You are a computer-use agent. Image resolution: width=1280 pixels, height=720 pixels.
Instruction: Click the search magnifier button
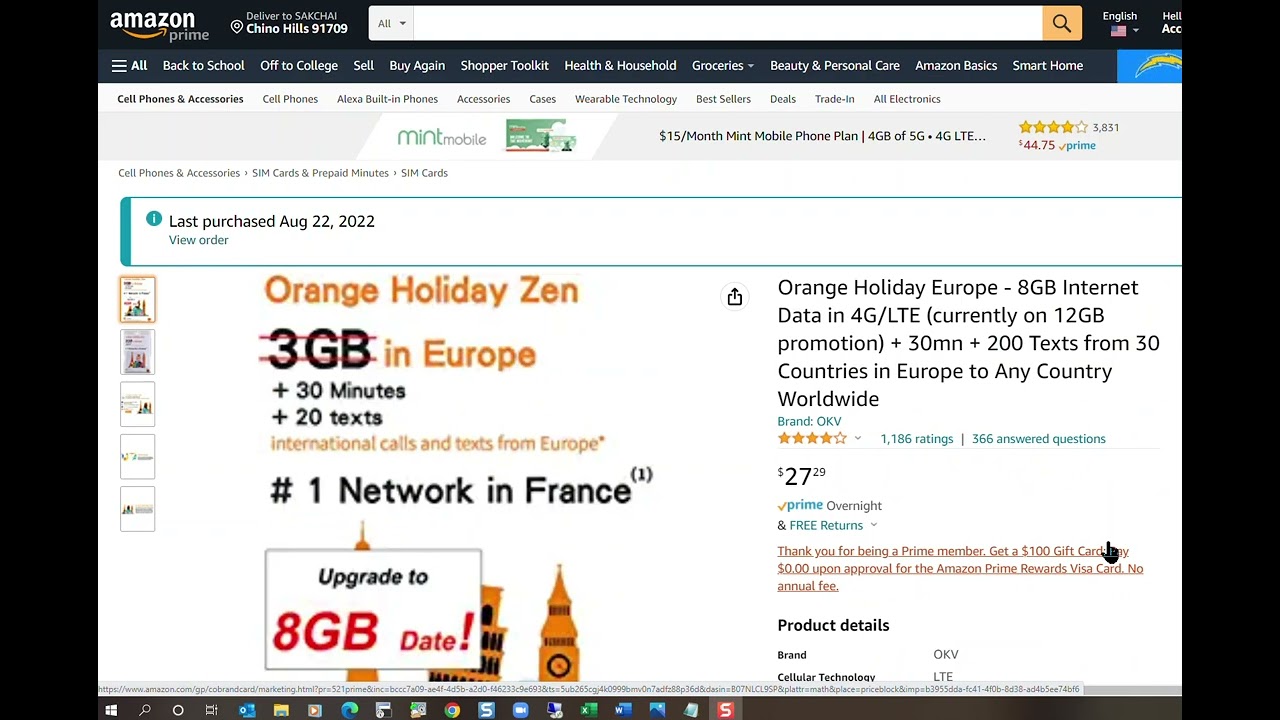click(1062, 23)
